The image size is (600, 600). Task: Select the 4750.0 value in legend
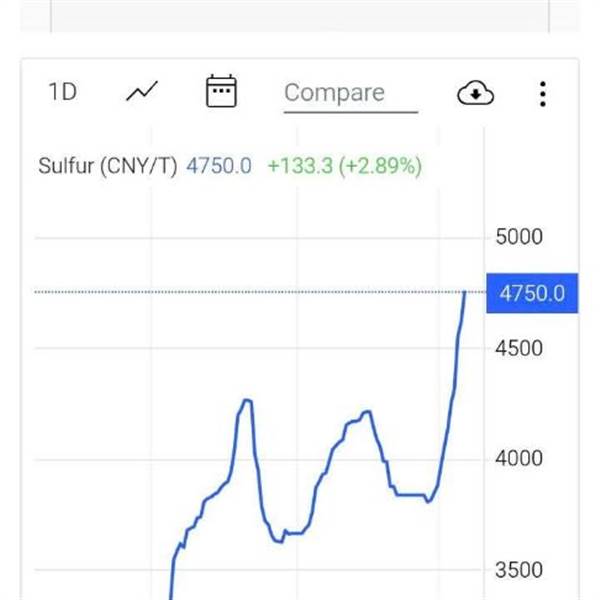click(x=219, y=166)
